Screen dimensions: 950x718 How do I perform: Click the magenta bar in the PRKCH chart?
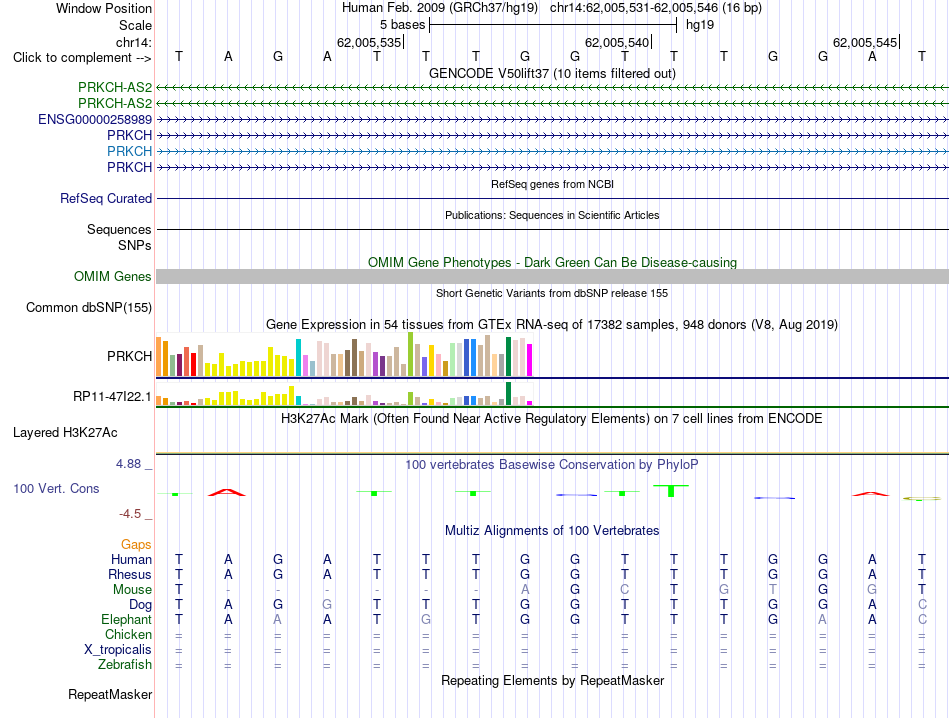tap(530, 360)
